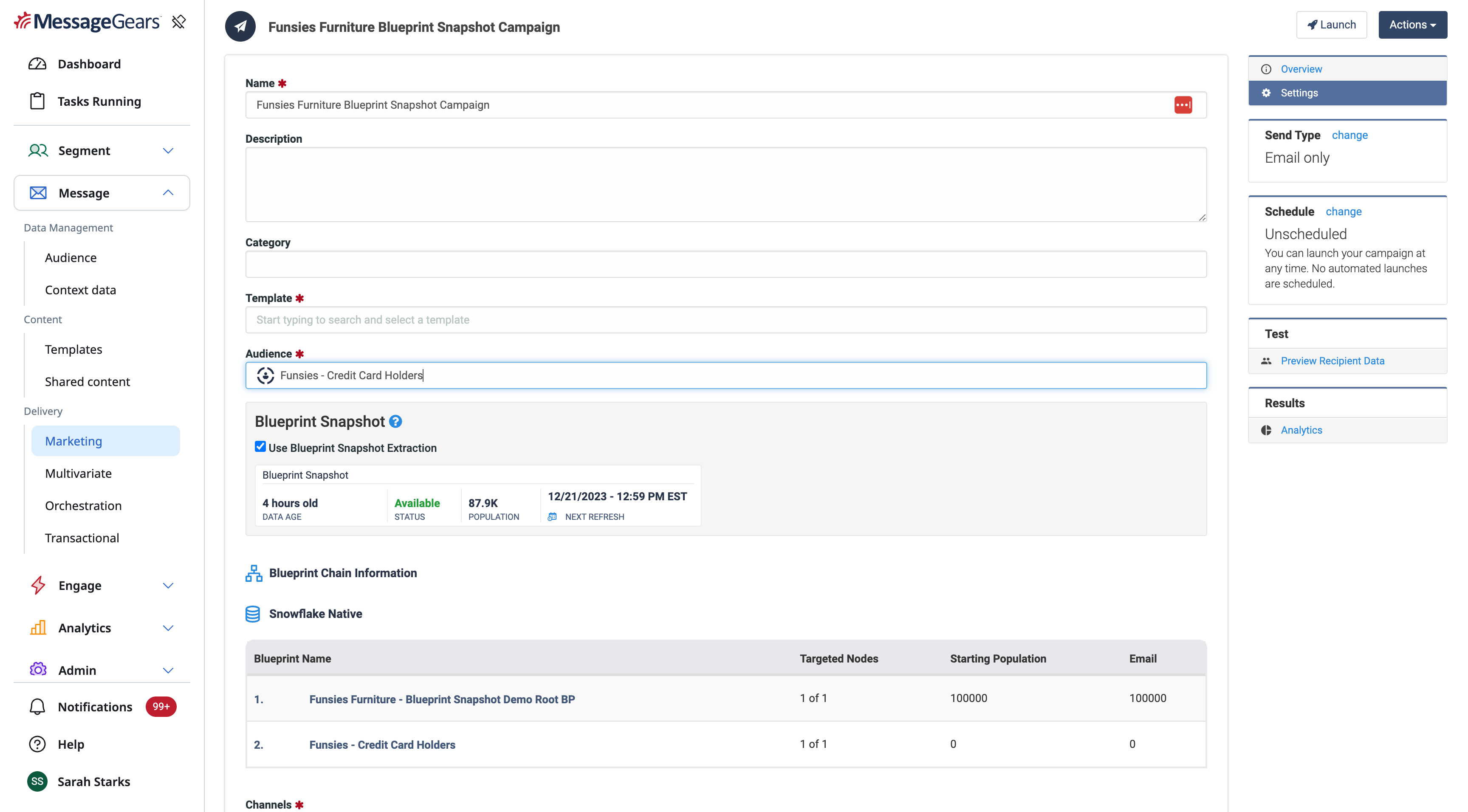Select Marketing under Delivery
Viewport: 1468px width, 812px height.
105,441
